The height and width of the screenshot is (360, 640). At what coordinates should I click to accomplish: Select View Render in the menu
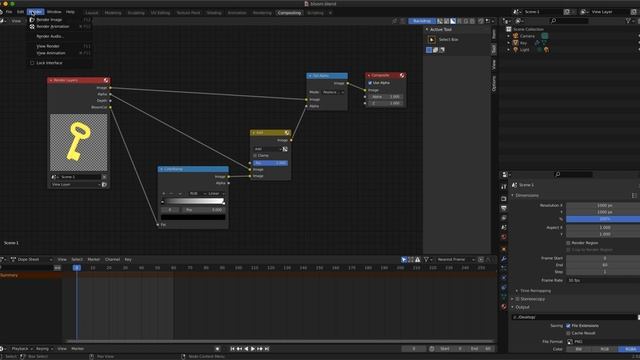click(x=60, y=46)
